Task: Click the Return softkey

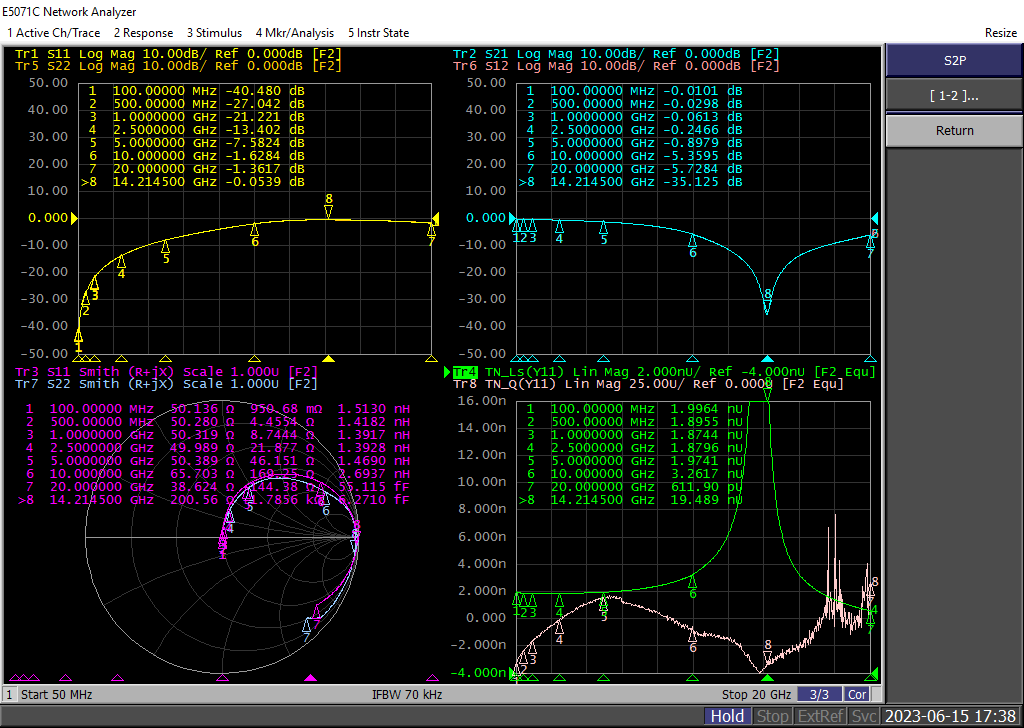Action: point(954,131)
